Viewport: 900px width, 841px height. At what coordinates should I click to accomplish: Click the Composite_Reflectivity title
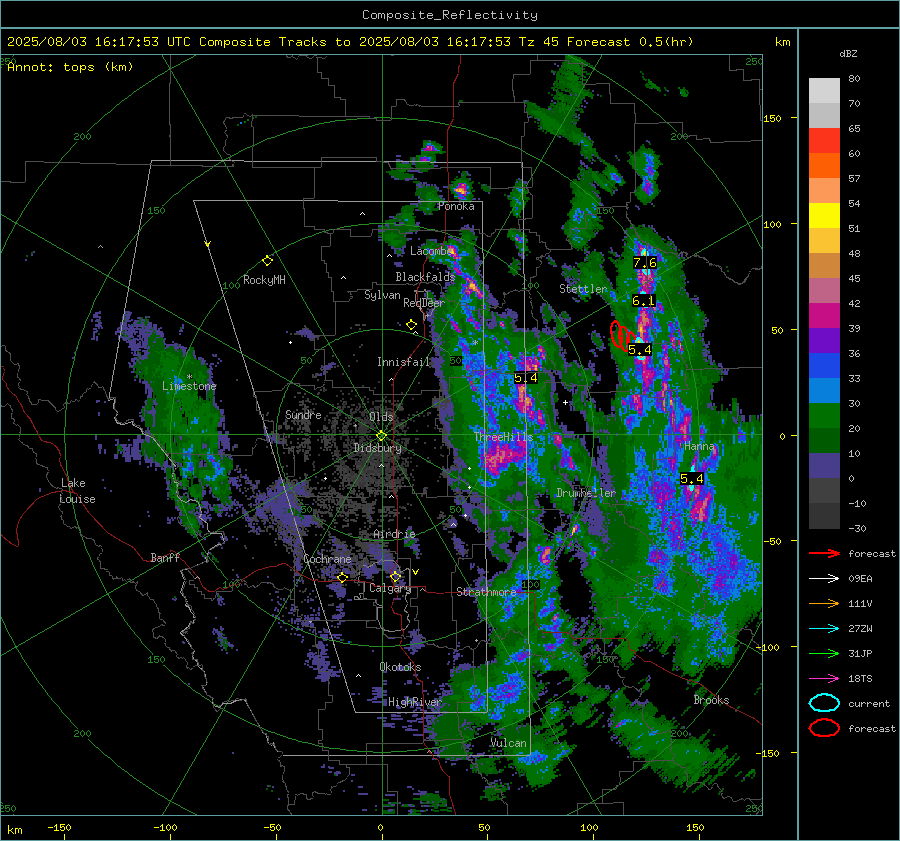pyautogui.click(x=450, y=15)
